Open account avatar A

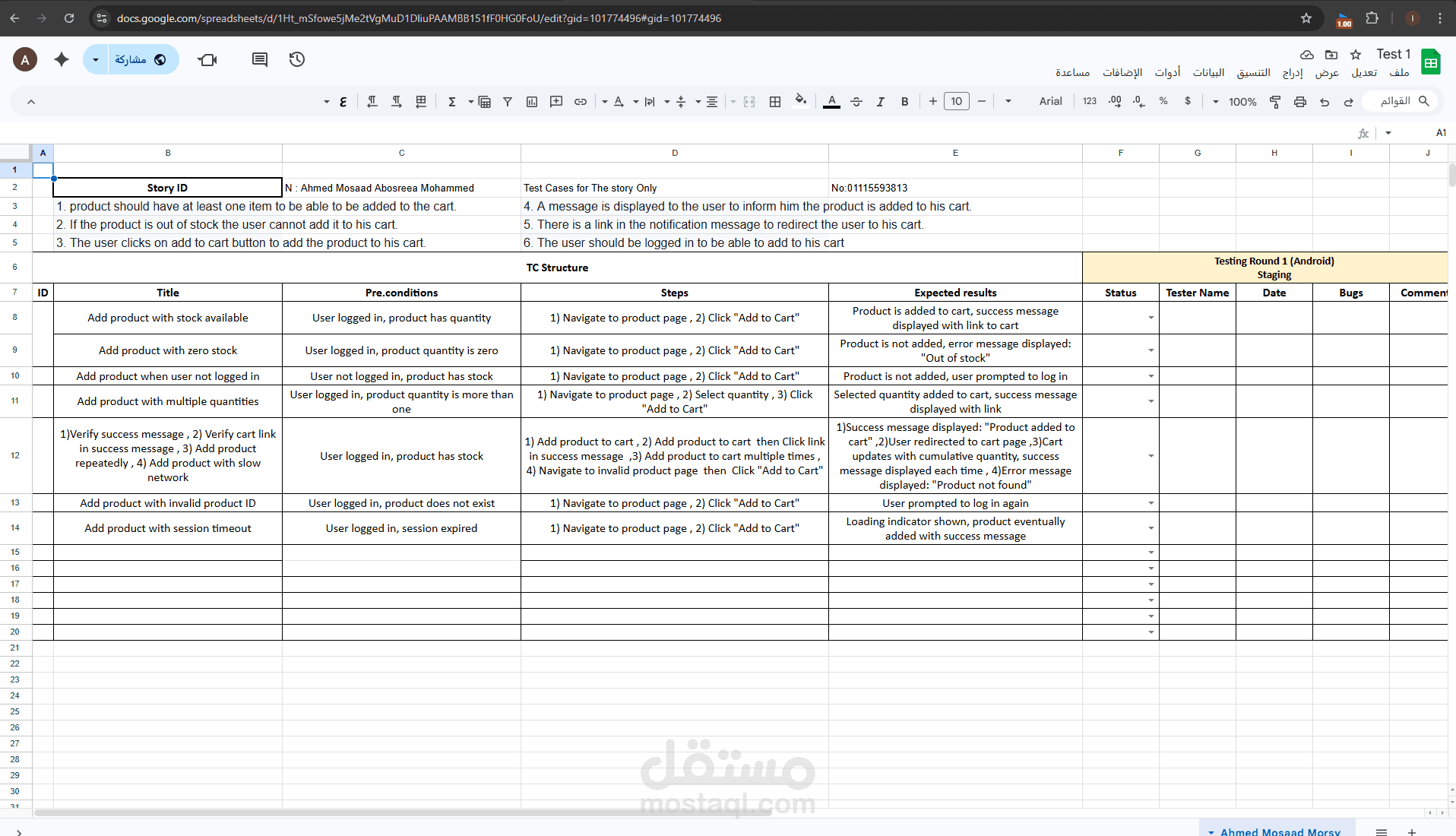click(25, 59)
